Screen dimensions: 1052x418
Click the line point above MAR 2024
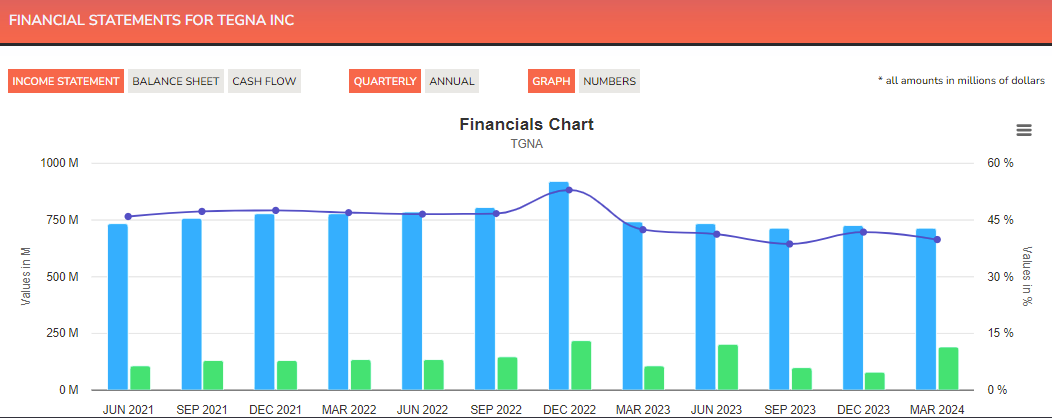937,239
